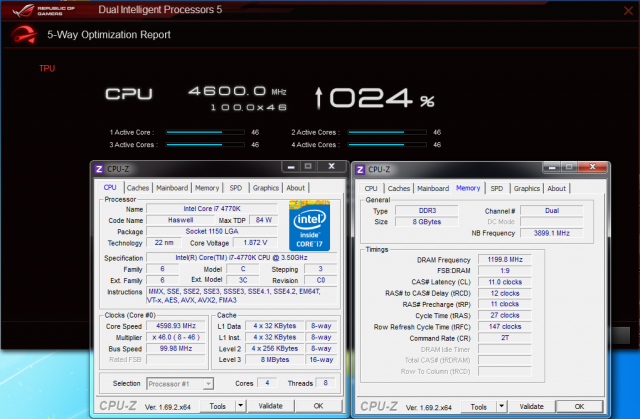Click the Package value Socket 1150 LGA
This screenshot has width=640, height=419.
click(212, 231)
